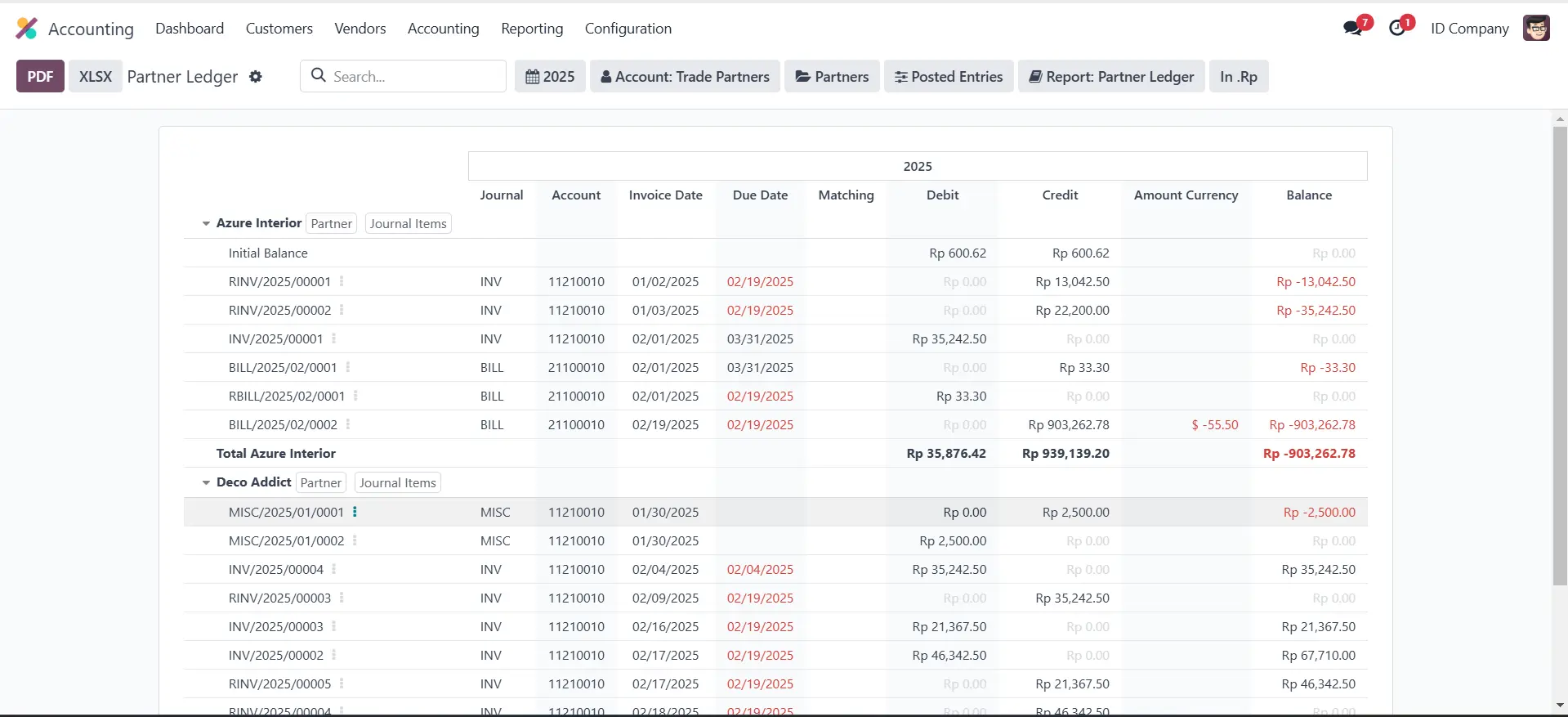Open options dots for BILL/2025/02/0001
The height and width of the screenshot is (717, 1568).
click(347, 367)
